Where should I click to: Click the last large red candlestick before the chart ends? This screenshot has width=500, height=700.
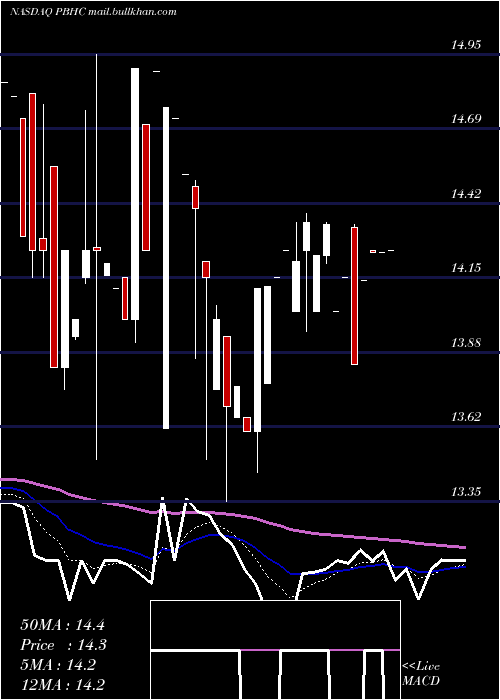[354, 296]
